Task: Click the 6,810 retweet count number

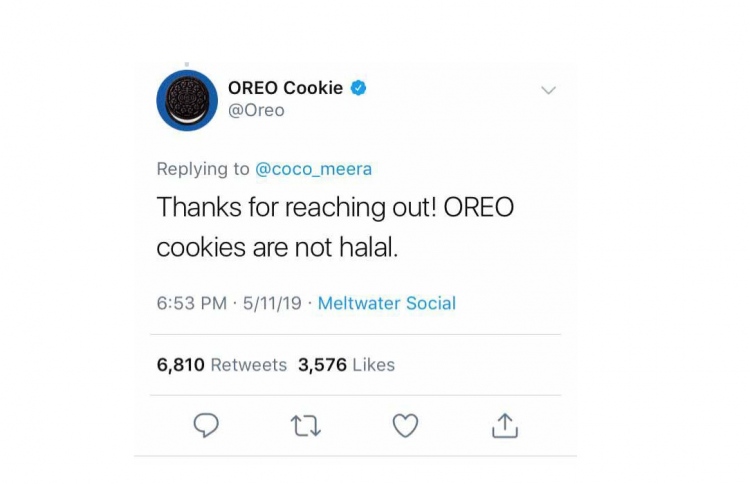Action: point(180,365)
